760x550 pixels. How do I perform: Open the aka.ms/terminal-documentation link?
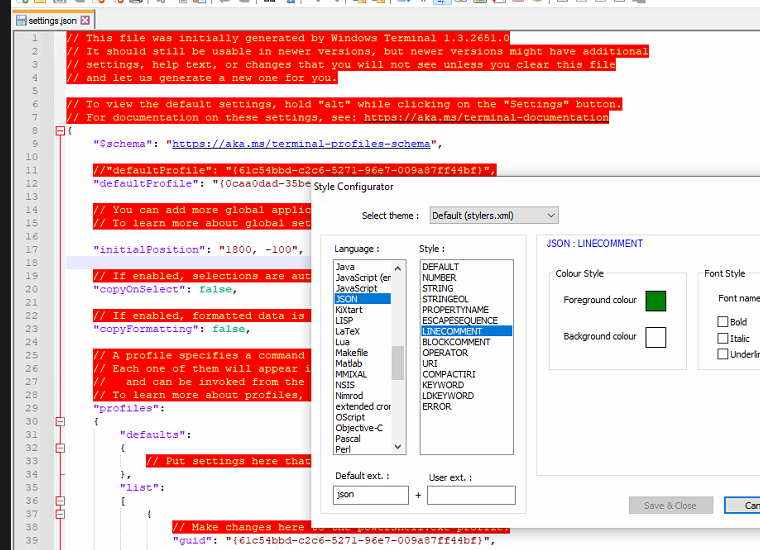486,117
